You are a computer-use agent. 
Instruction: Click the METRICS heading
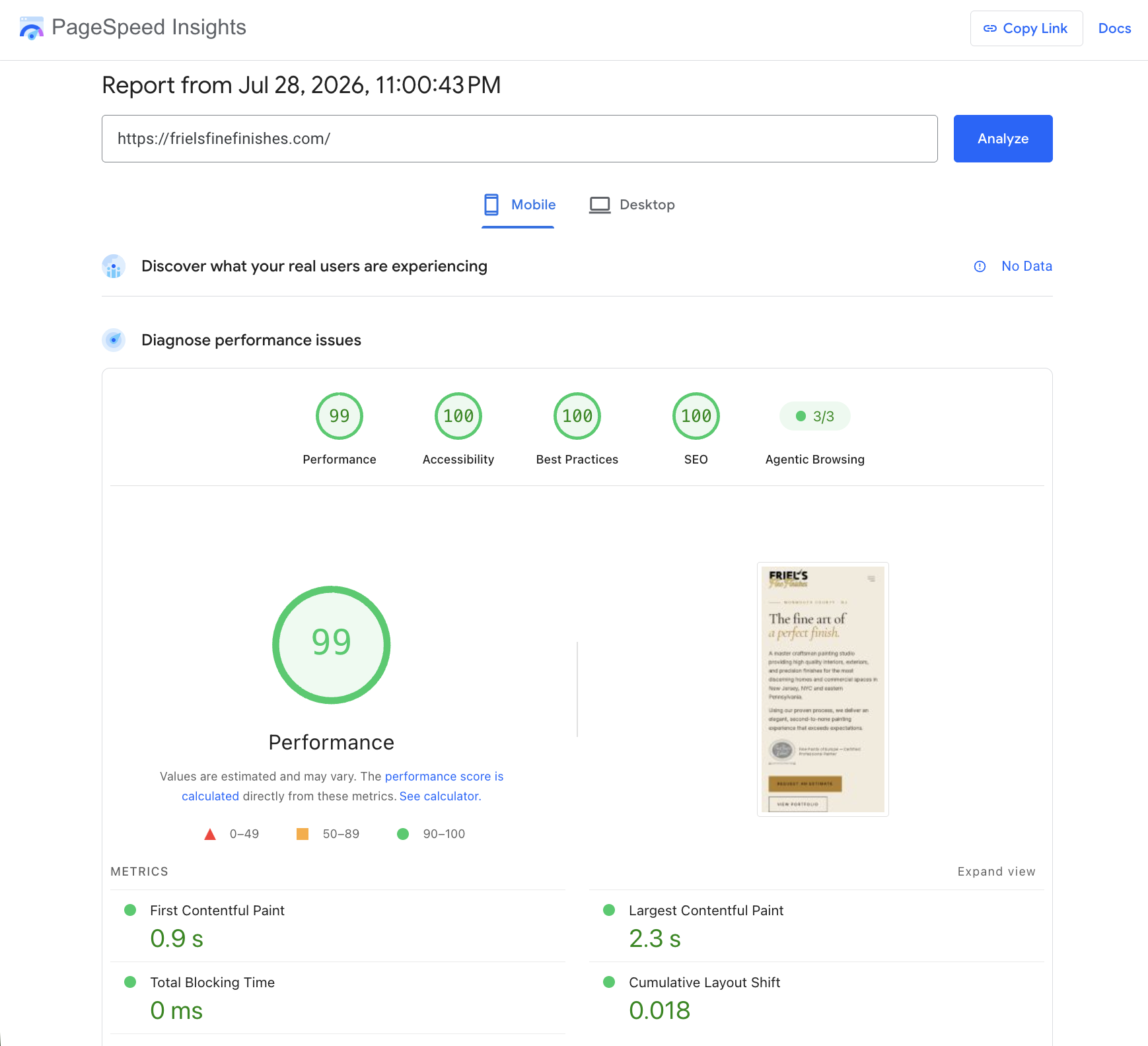pyautogui.click(x=139, y=872)
